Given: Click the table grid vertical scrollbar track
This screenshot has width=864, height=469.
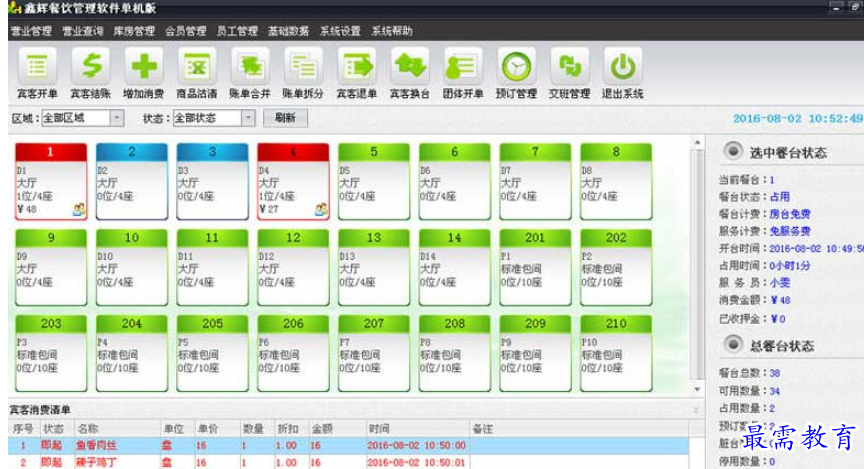Looking at the screenshot, I should point(698,266).
